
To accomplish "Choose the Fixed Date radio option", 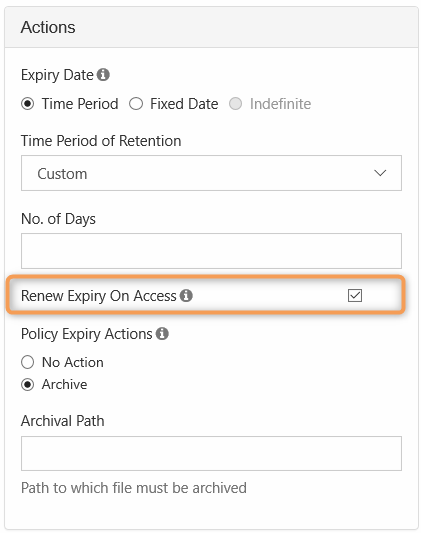I will pos(136,104).
